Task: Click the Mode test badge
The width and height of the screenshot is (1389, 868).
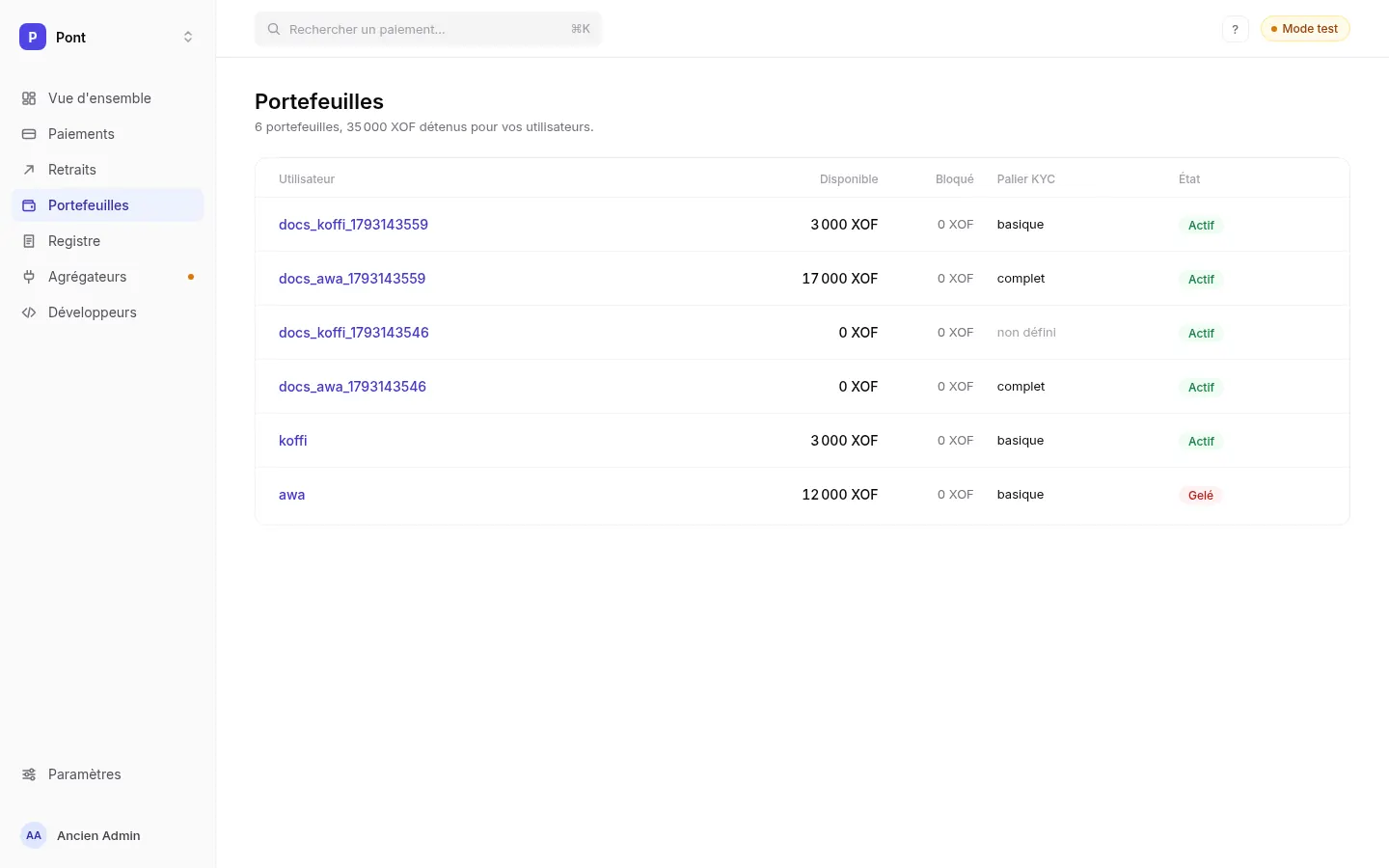Action: click(x=1305, y=29)
